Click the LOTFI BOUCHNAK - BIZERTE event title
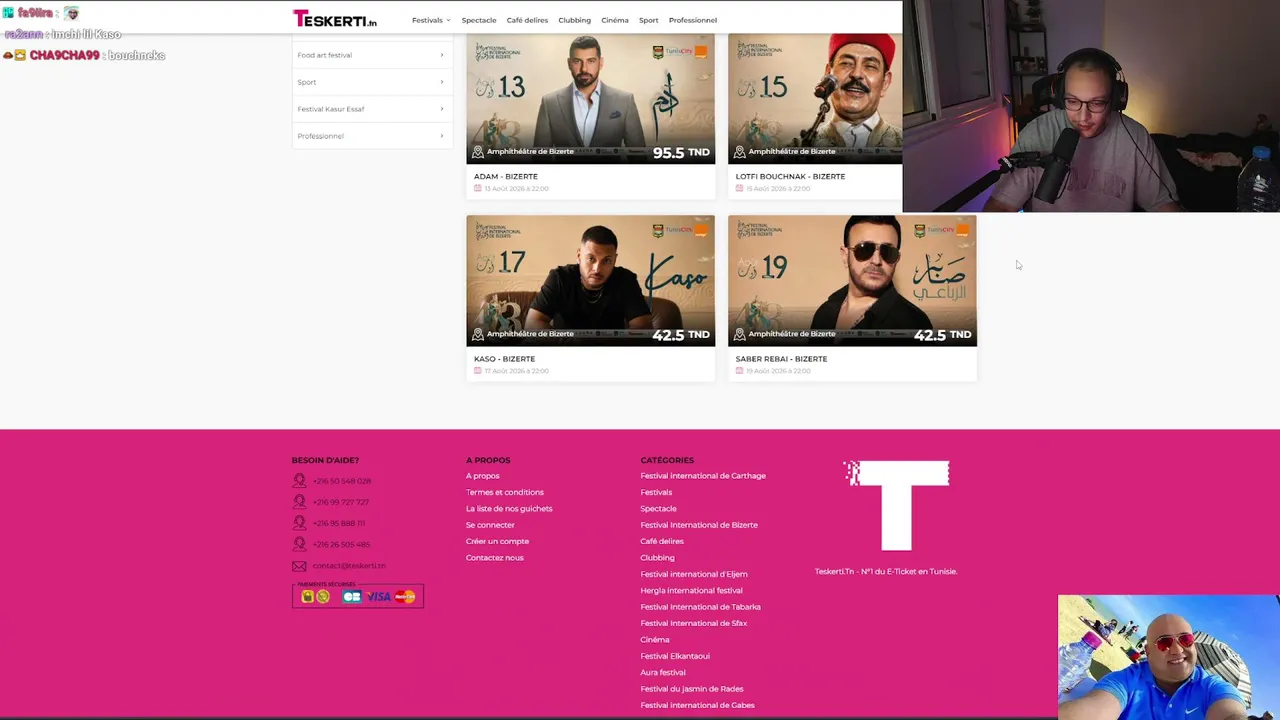This screenshot has height=720, width=1280. pyautogui.click(x=790, y=176)
